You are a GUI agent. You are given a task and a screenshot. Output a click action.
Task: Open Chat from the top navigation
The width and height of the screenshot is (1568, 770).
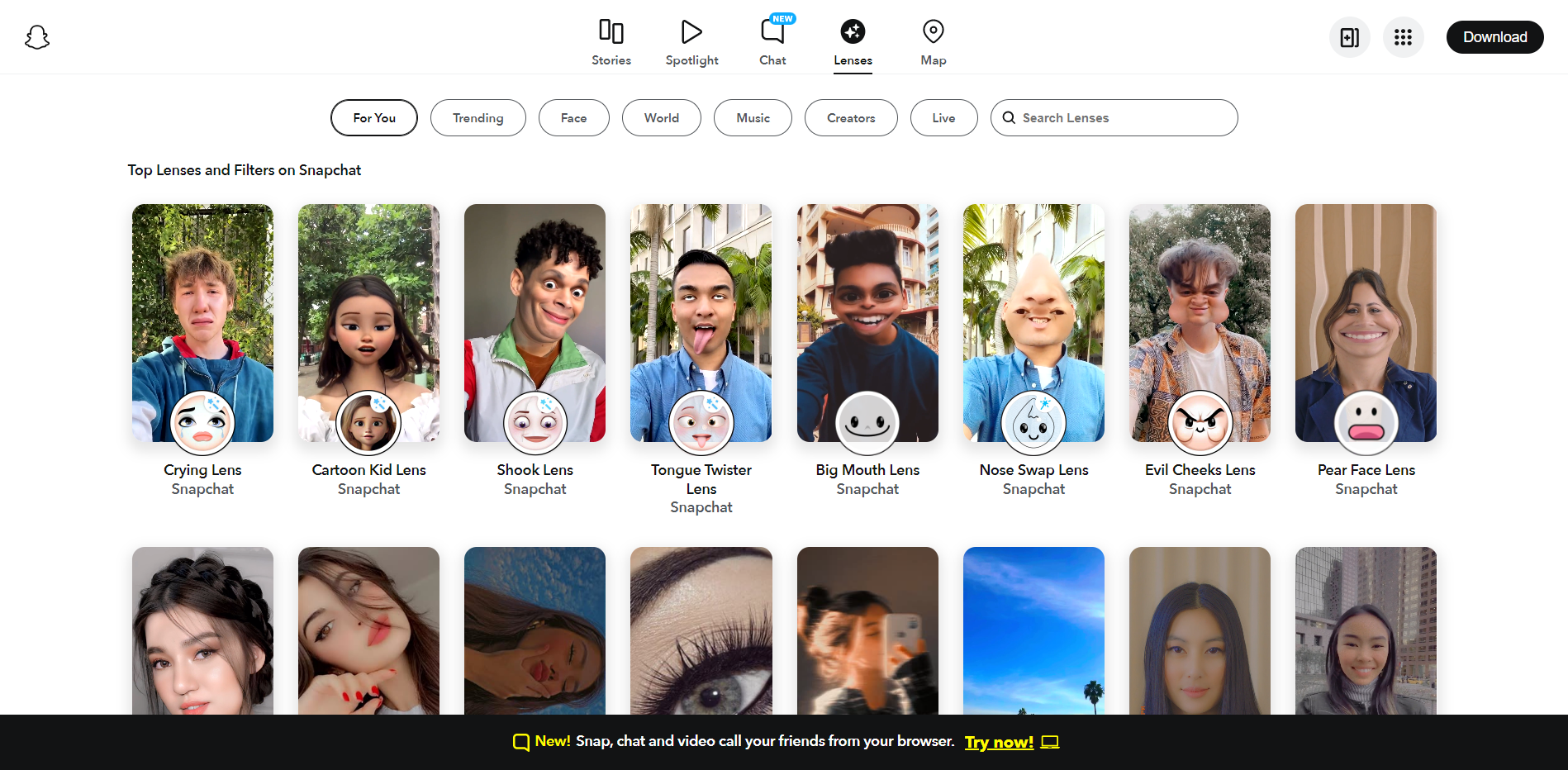(x=772, y=42)
